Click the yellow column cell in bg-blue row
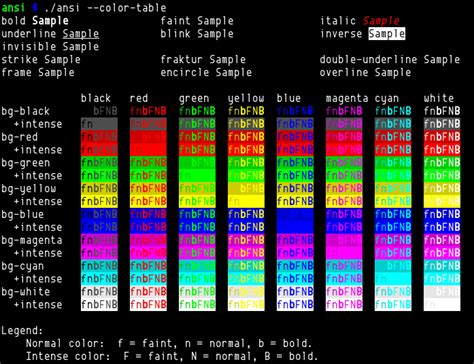The image size is (474, 364). pyautogui.click(x=246, y=214)
